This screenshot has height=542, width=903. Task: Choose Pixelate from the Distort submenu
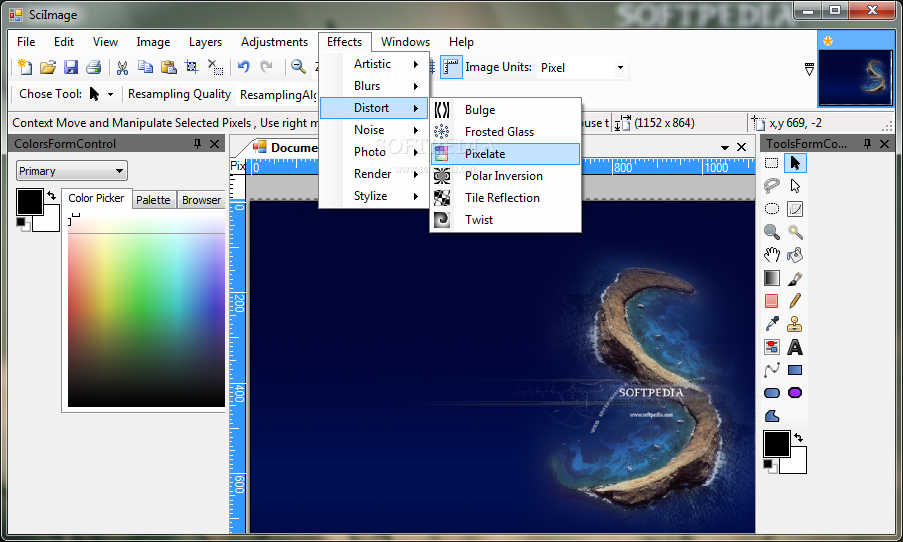coord(506,154)
